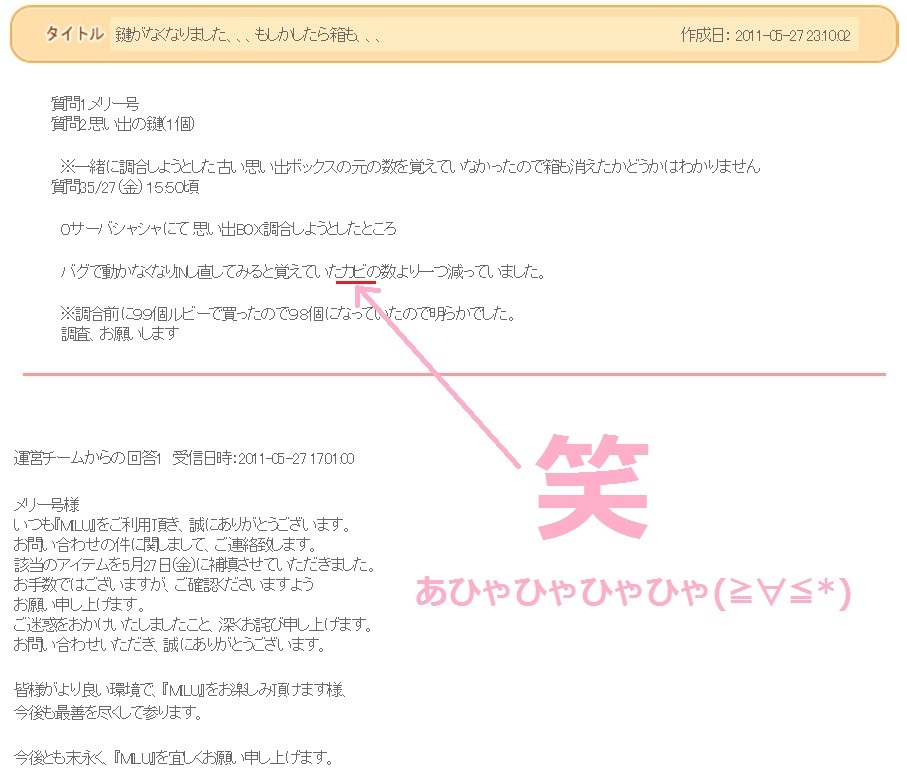
Task: Click the 深くお詫び申し上げます apology line
Action: click(193, 625)
